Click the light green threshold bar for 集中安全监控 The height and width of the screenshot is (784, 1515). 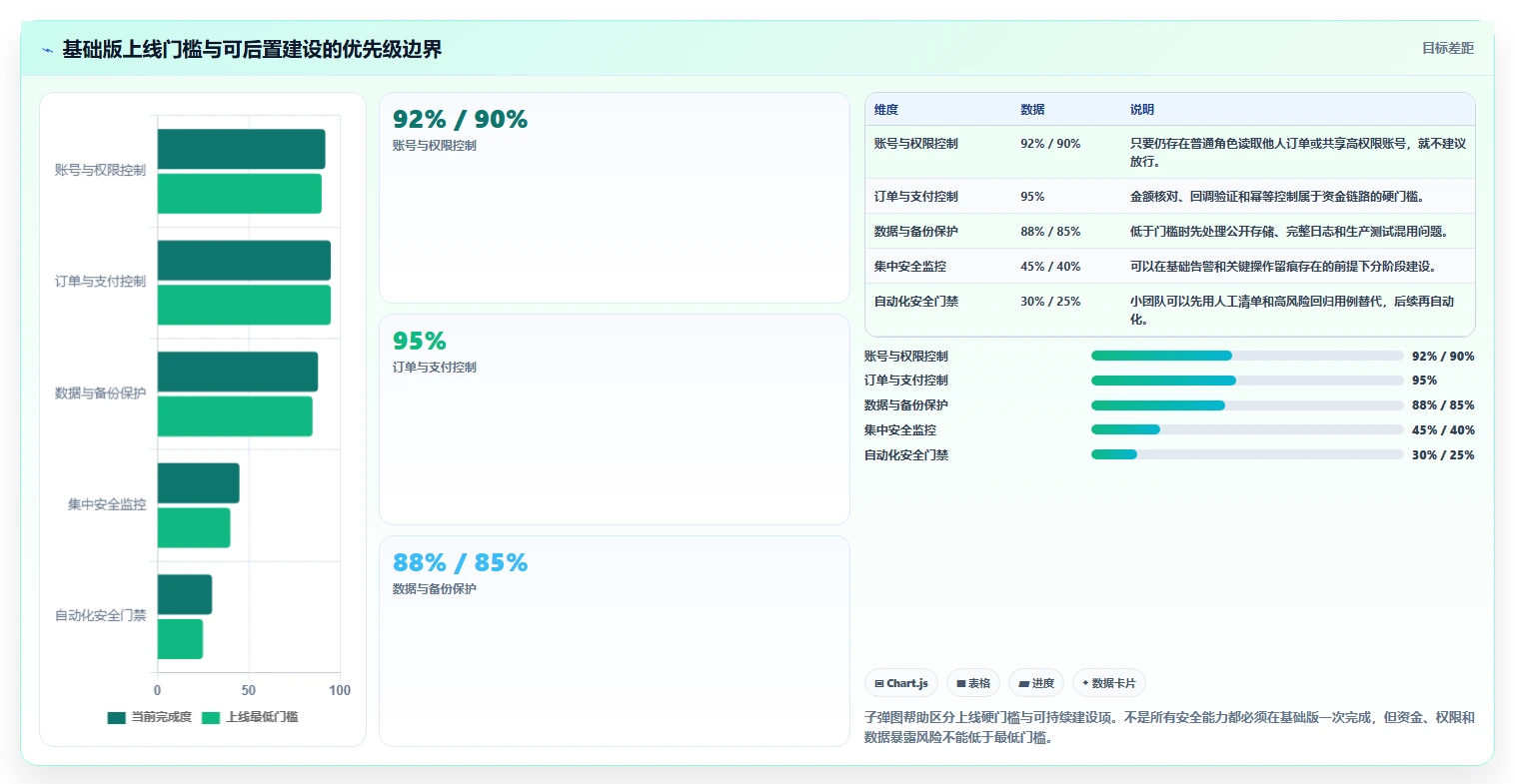[x=194, y=528]
